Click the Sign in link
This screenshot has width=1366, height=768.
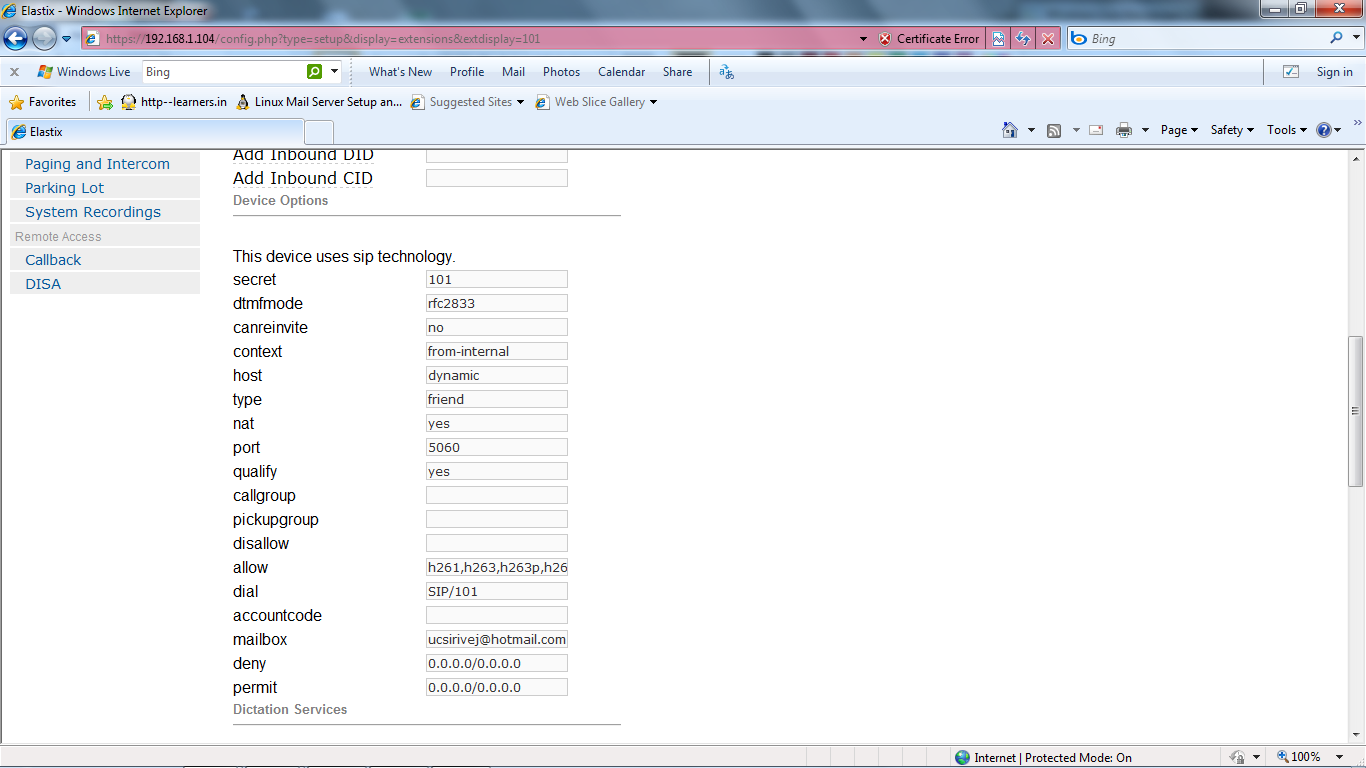1334,72
